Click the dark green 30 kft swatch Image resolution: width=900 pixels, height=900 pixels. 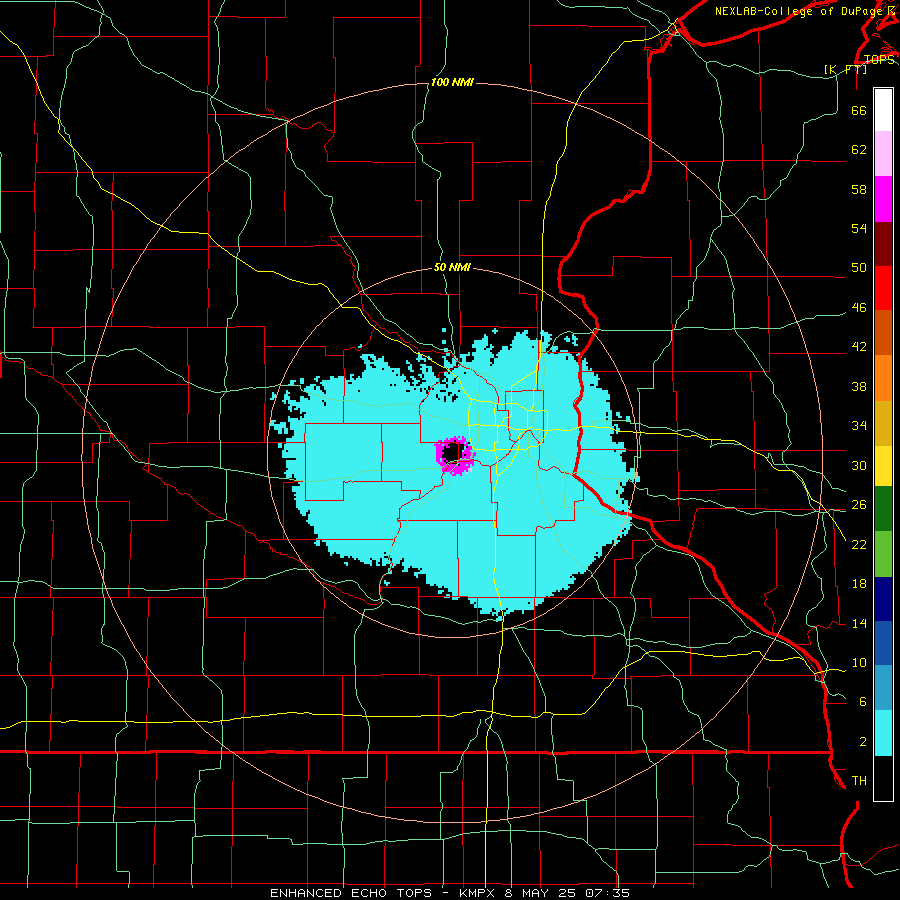click(x=883, y=509)
